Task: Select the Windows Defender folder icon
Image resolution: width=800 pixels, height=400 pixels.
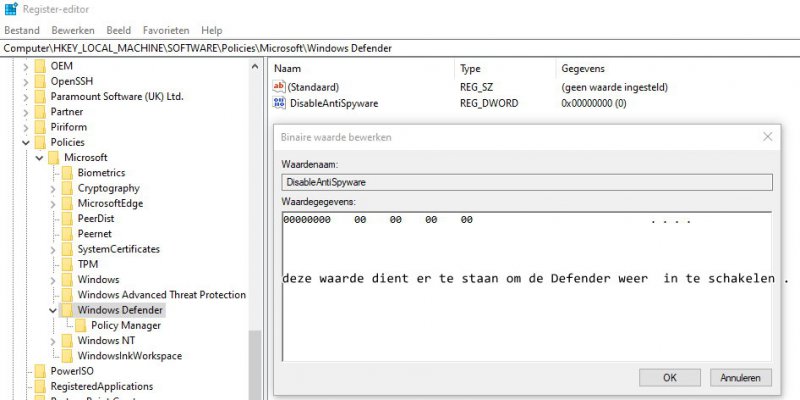Action: click(x=67, y=310)
